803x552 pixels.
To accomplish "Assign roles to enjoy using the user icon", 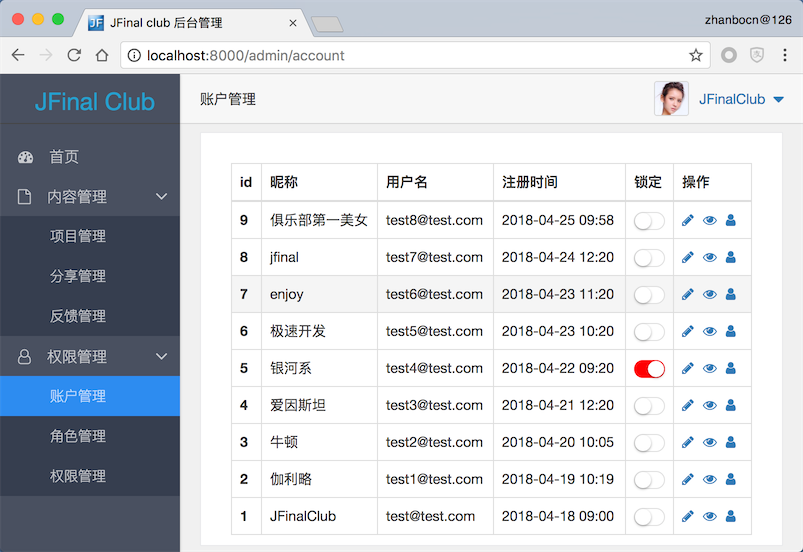I will click(x=731, y=294).
